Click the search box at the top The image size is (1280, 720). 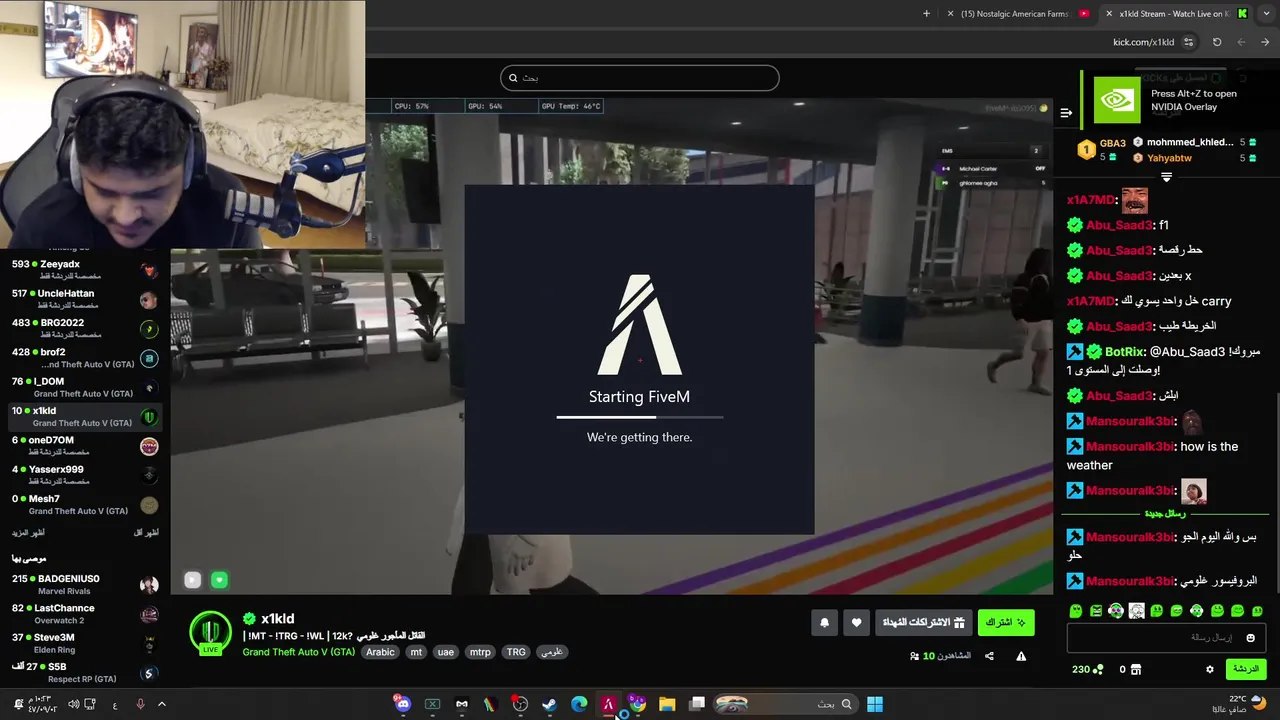click(640, 78)
